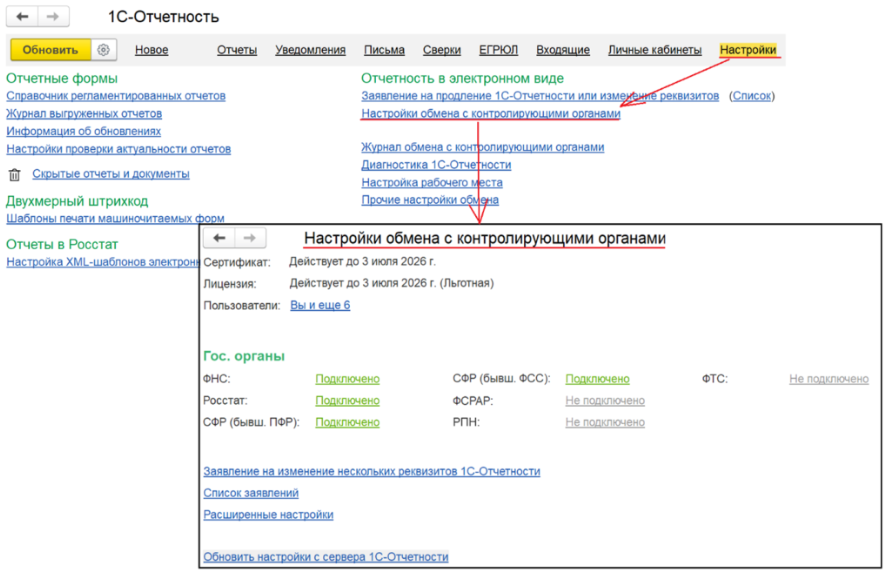The image size is (886, 572).
Task: Click Подключено status for СФР (бывш. ФСС)
Action: click(597, 379)
